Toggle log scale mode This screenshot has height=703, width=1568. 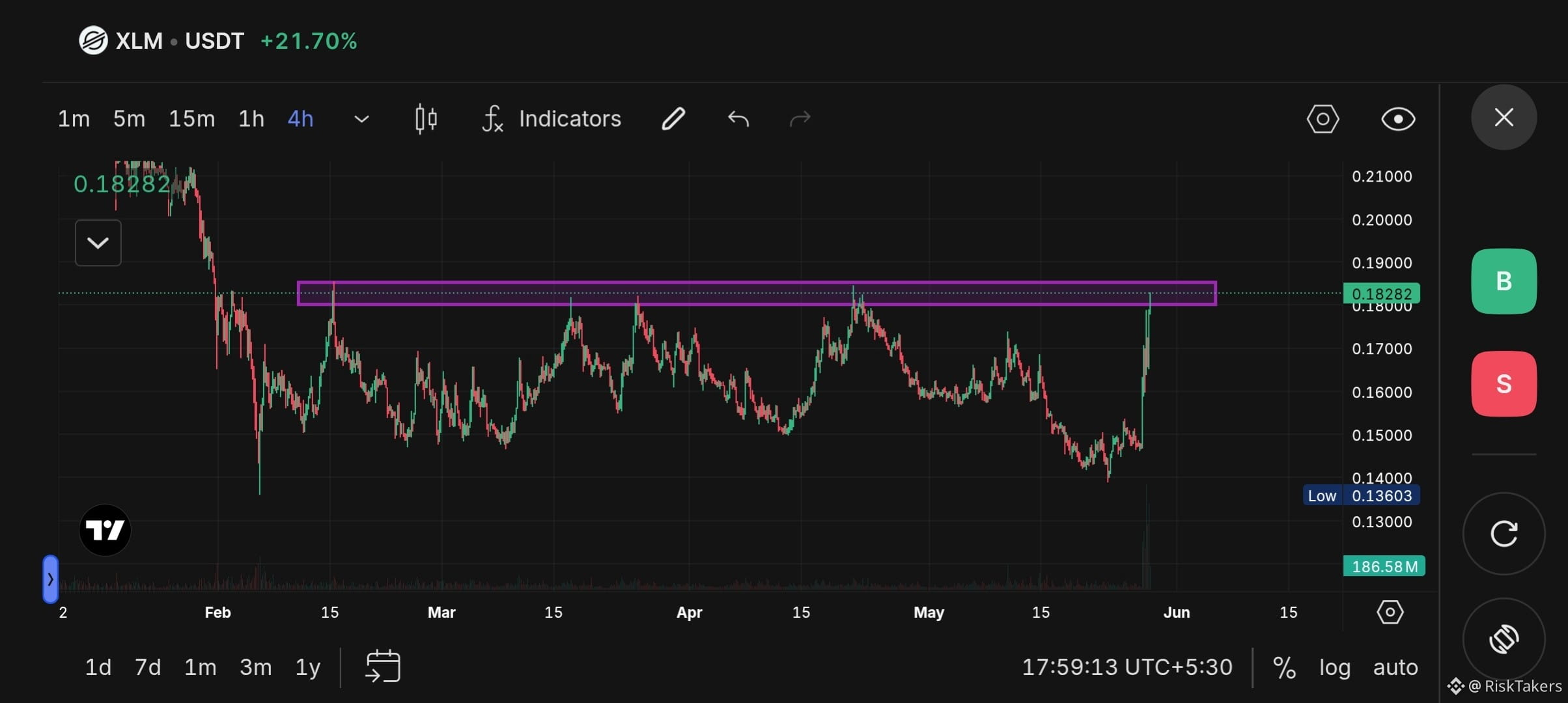[1335, 668]
